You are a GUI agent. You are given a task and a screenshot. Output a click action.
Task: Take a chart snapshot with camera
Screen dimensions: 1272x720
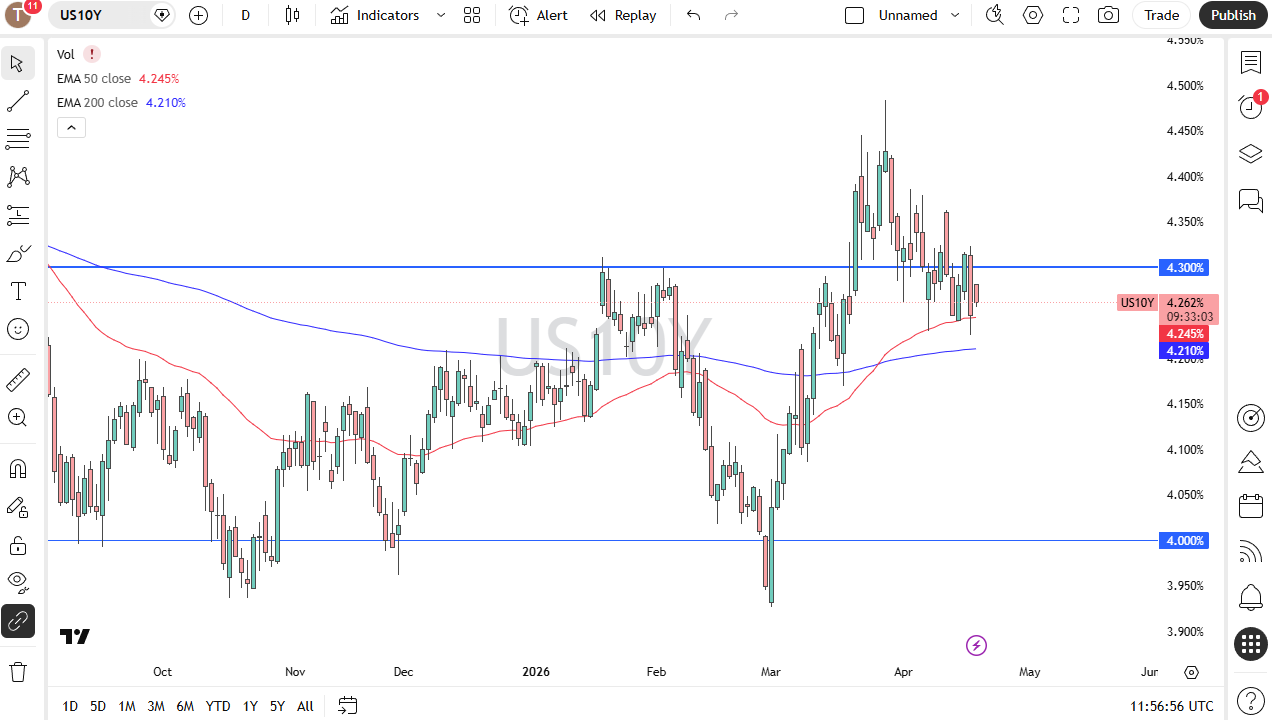click(x=1108, y=15)
